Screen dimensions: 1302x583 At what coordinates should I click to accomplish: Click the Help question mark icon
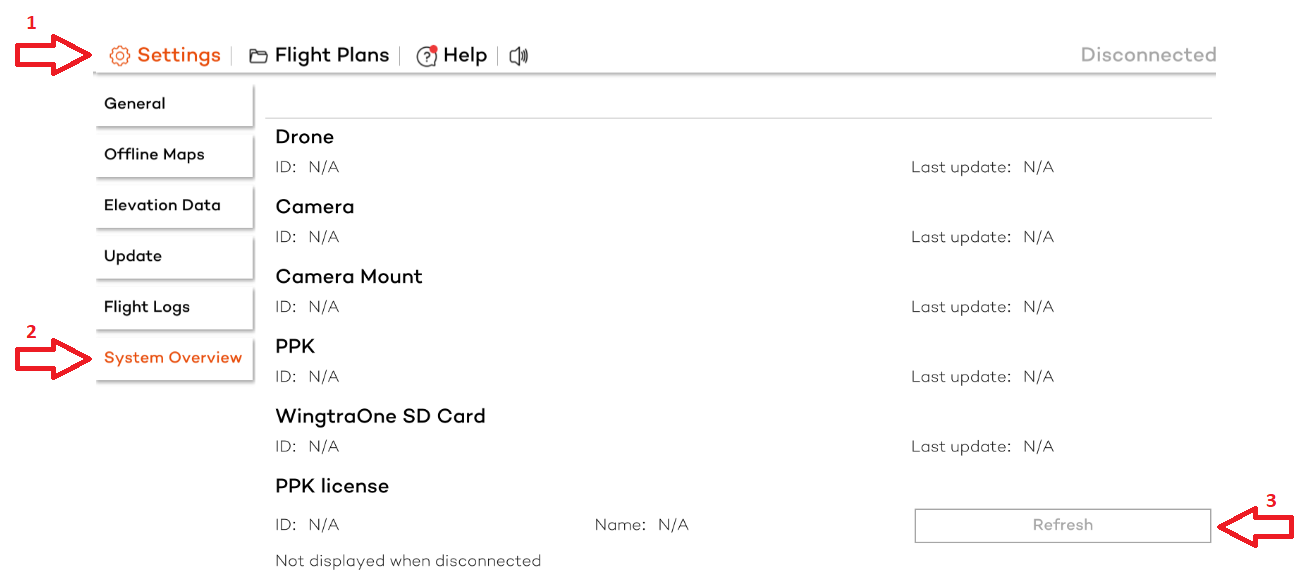coord(427,56)
